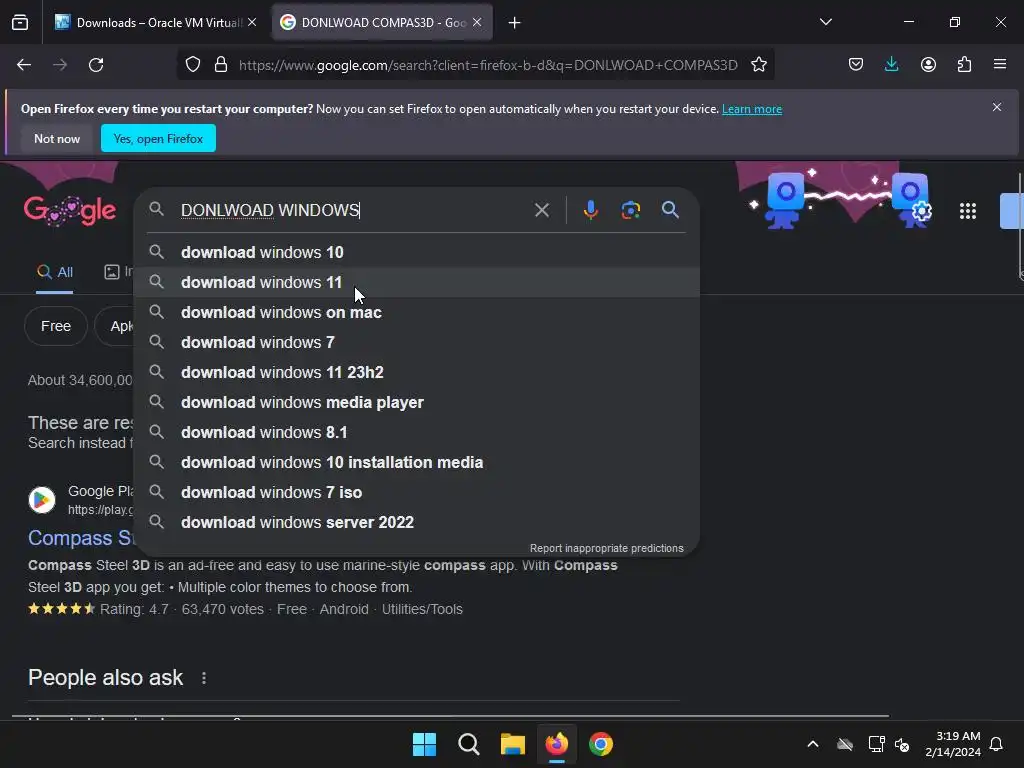Click Yes, open Firefox button
Screen dimensions: 1024x768
158,138
